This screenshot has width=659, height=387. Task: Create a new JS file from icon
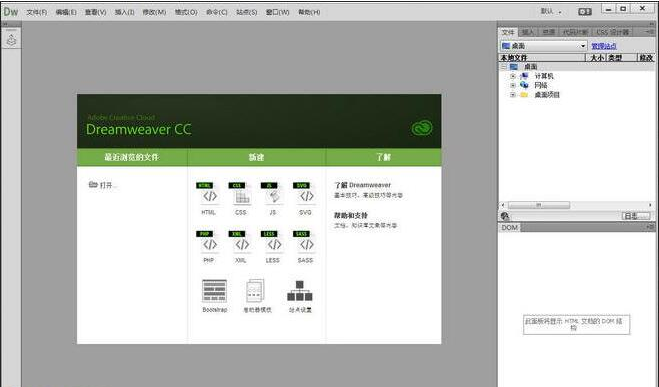click(x=273, y=193)
